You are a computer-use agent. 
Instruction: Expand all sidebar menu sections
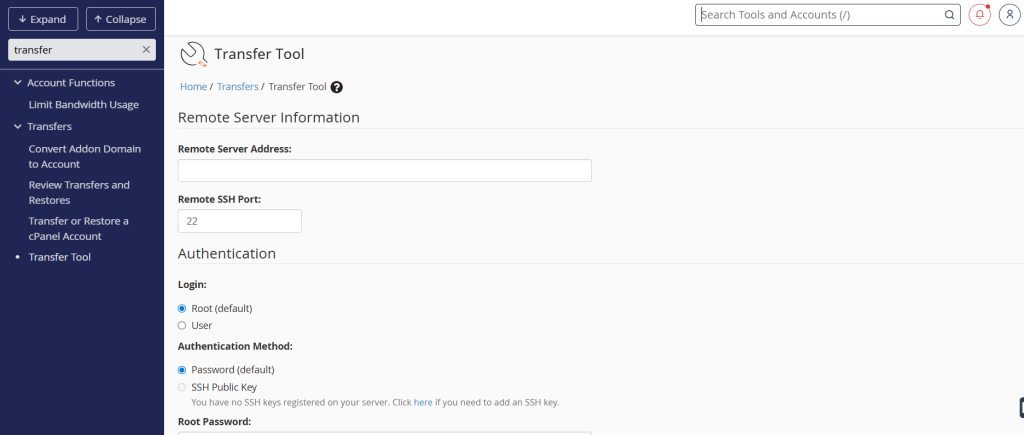click(x=43, y=19)
